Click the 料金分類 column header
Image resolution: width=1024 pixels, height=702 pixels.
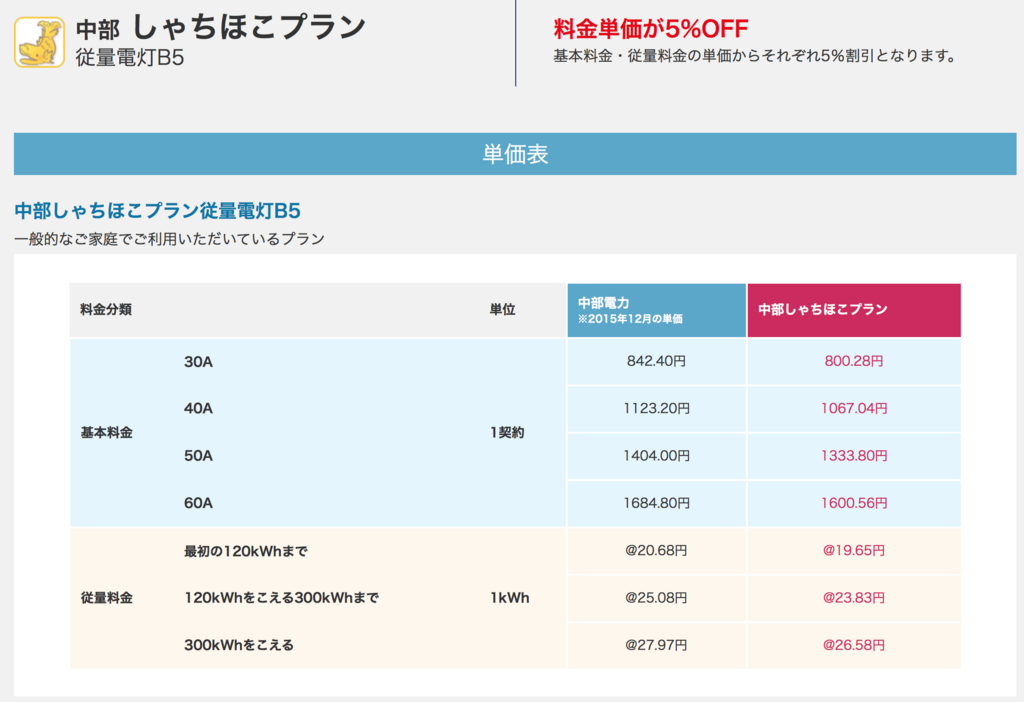(x=106, y=310)
